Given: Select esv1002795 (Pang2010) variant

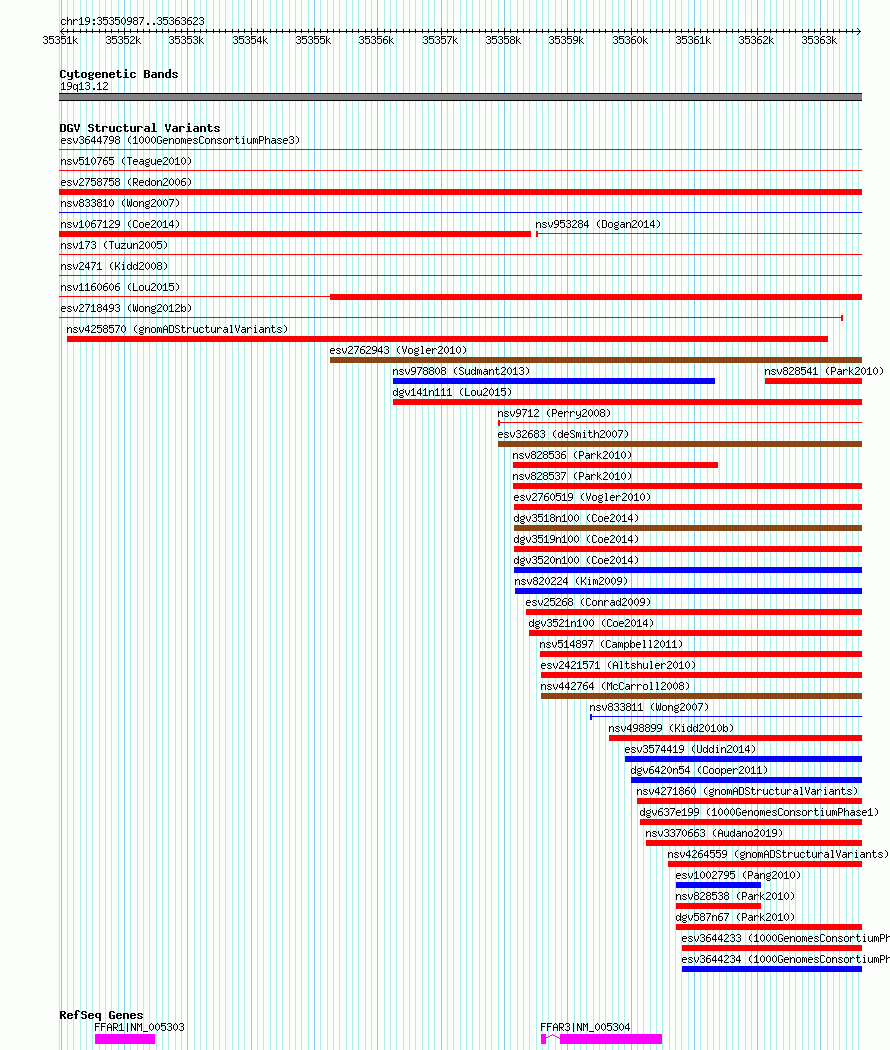Looking at the screenshot, I should (738, 875).
